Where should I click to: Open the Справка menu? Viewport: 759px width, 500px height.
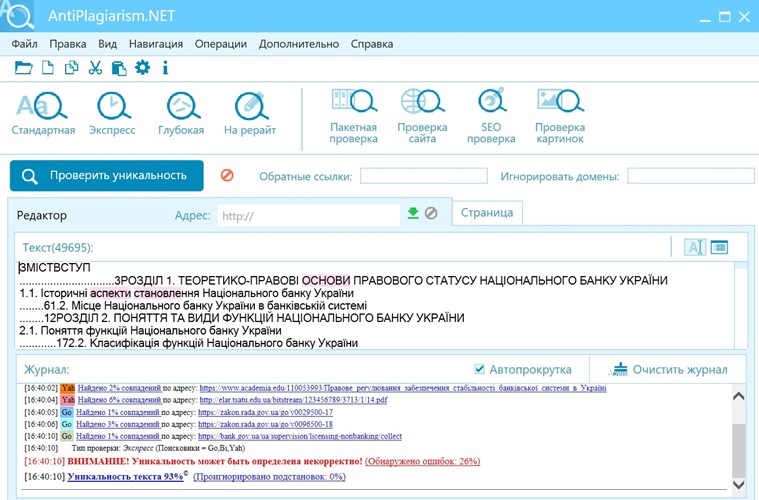point(372,44)
